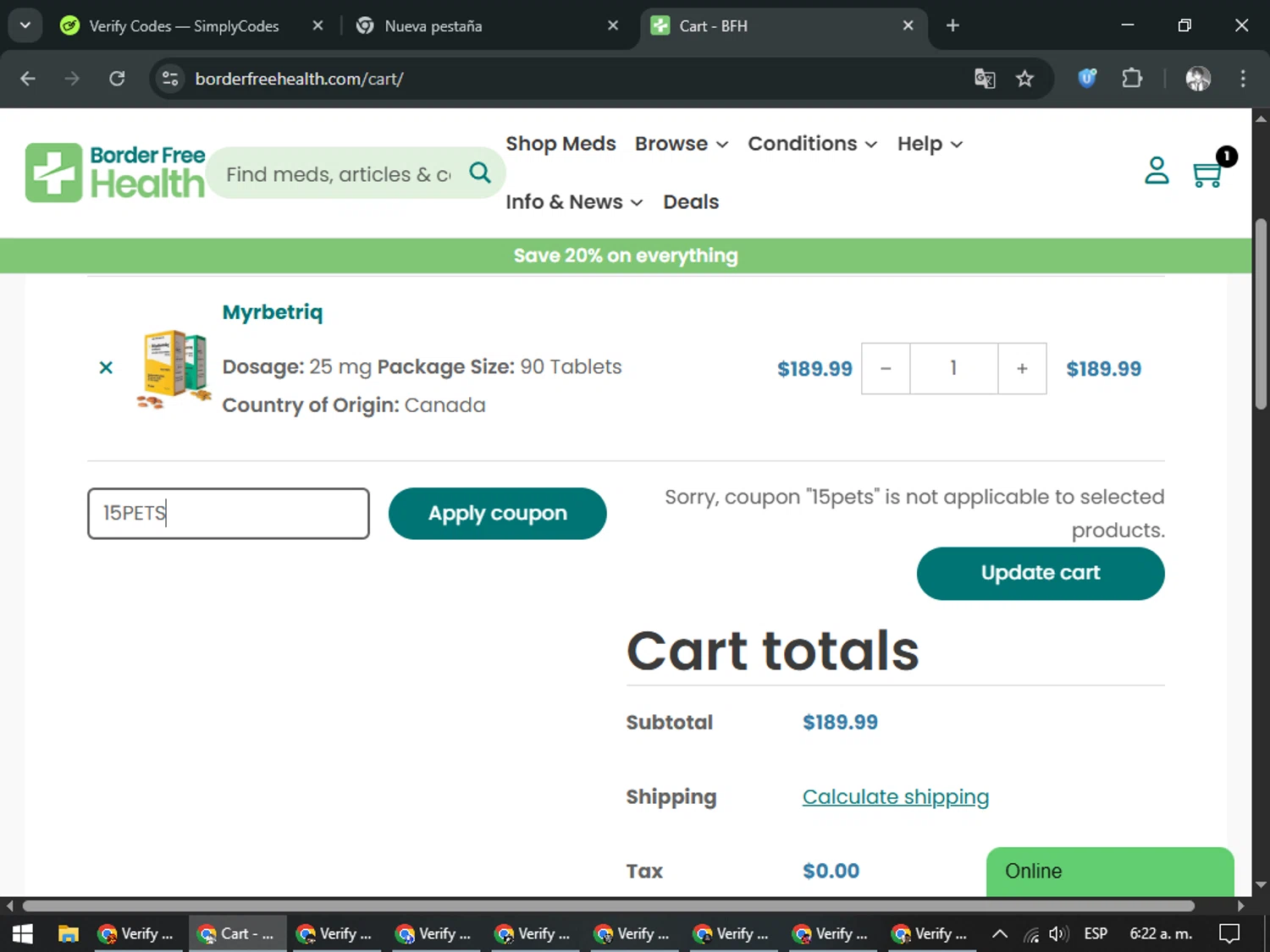Close the Nueva pestaña tab
Screen dimensions: 1270x952
613,25
